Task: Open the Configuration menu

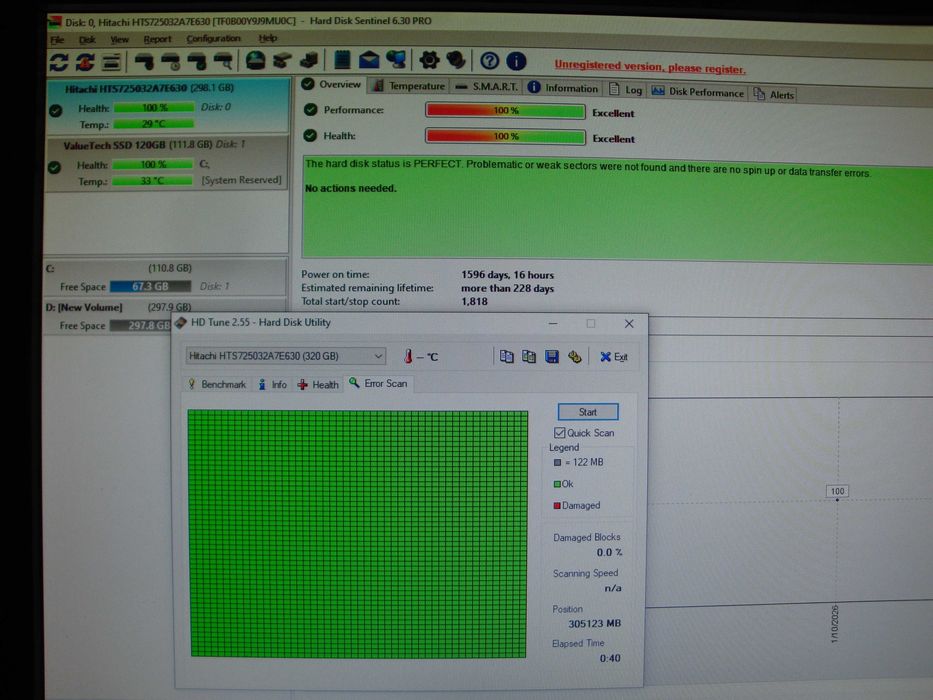Action: [213, 38]
